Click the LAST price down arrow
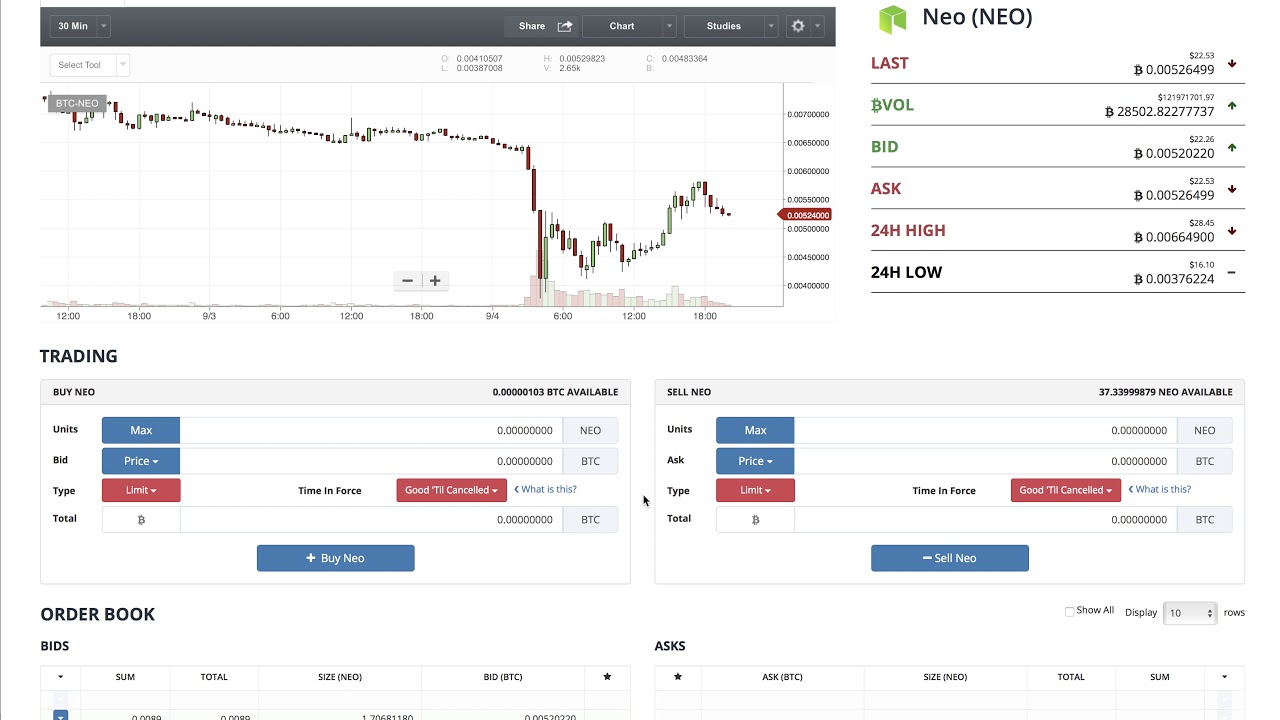 coord(1232,63)
